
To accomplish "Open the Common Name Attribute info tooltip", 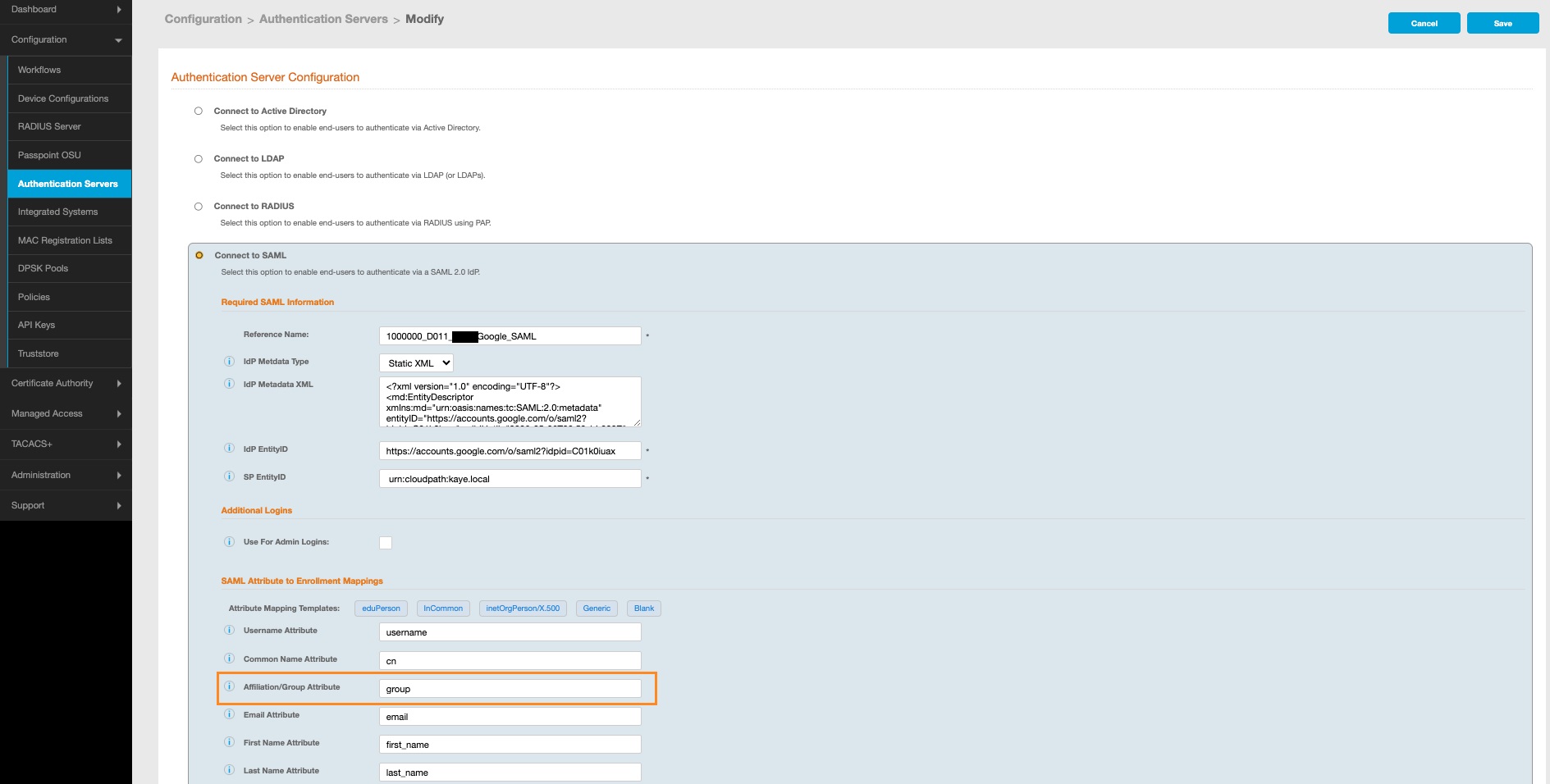I will click(229, 659).
